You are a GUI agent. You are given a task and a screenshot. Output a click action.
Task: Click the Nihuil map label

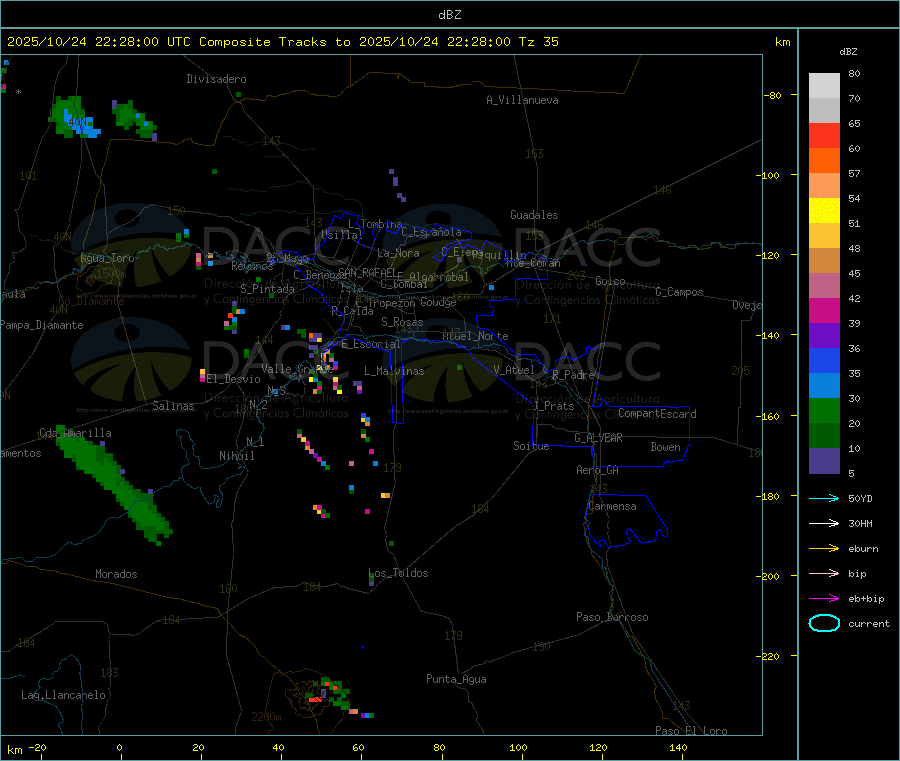(x=236, y=456)
